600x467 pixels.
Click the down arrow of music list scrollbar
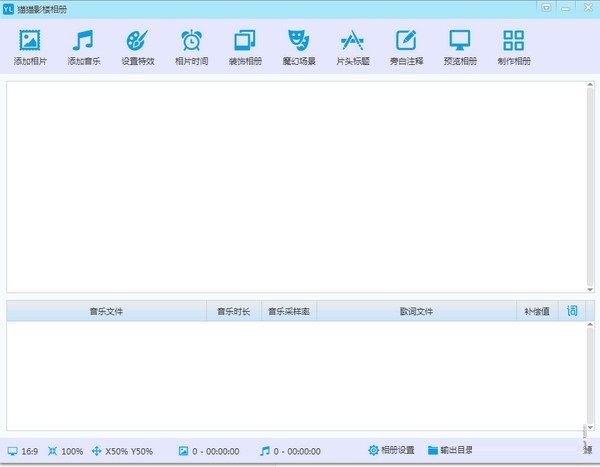pyautogui.click(x=590, y=427)
